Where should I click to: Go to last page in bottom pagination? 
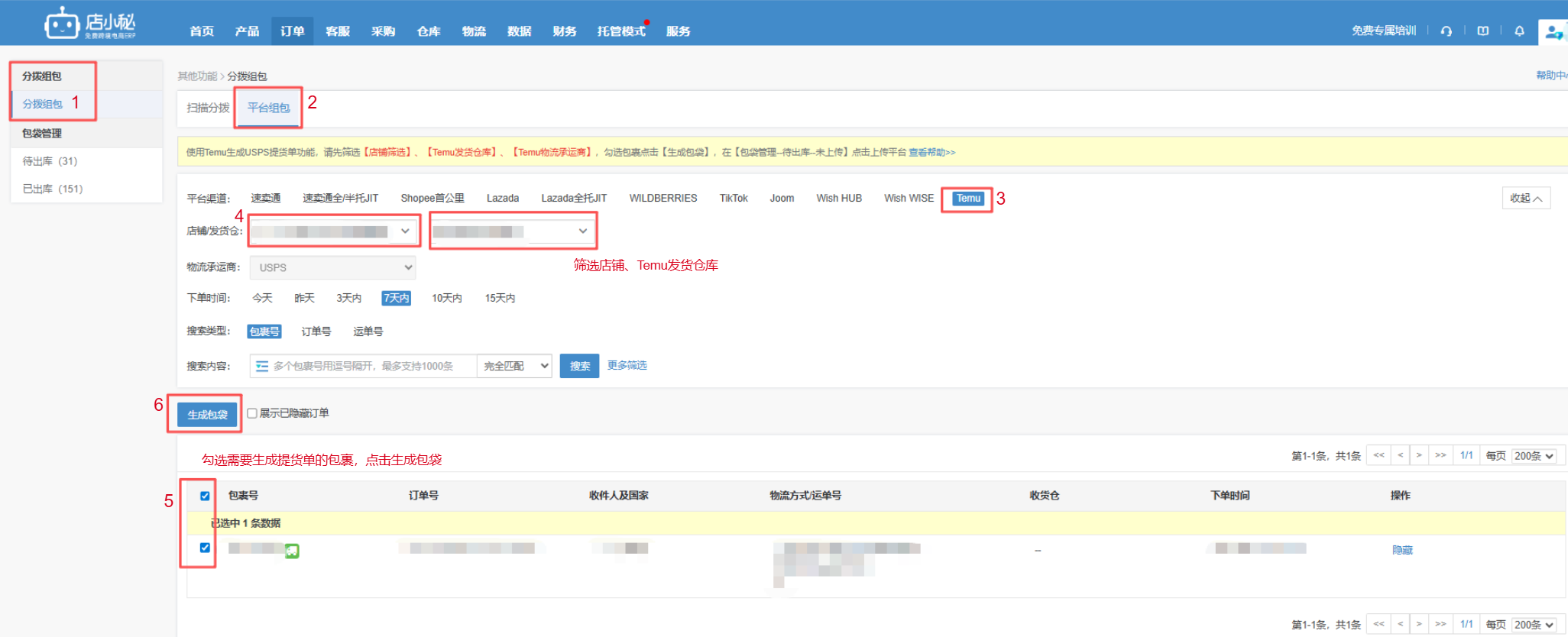1440,624
